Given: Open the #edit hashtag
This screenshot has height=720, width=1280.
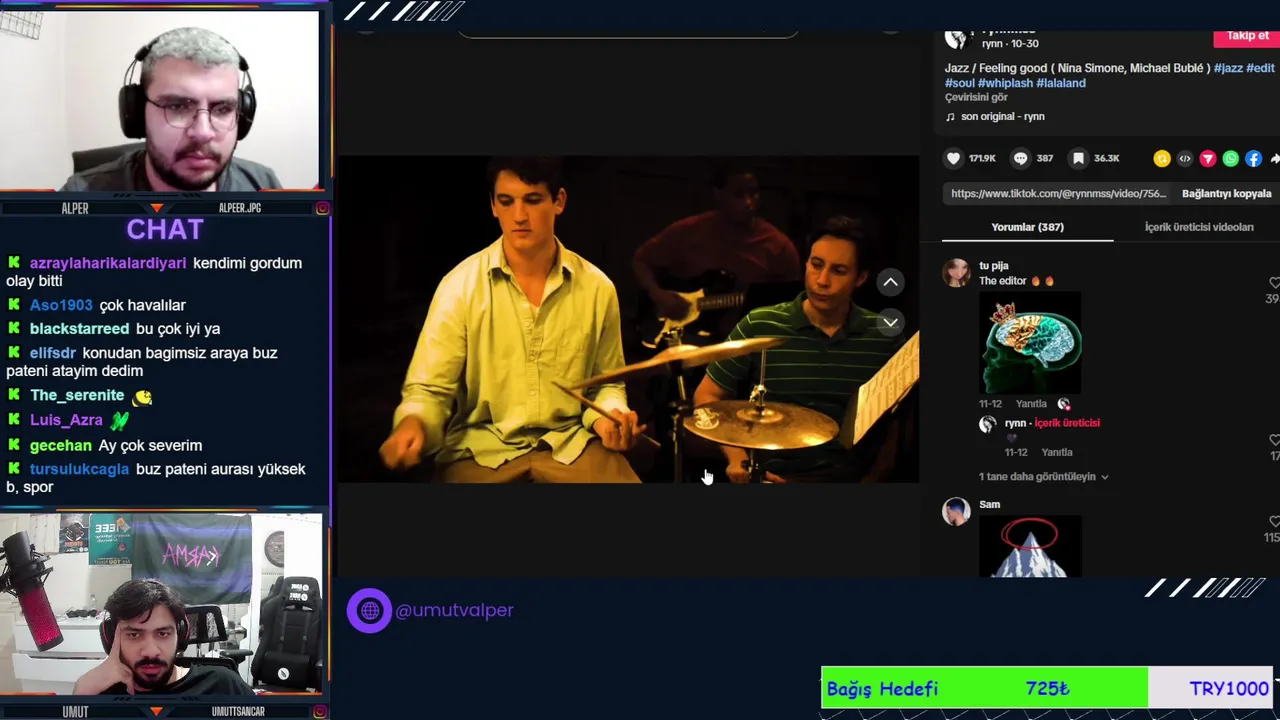Looking at the screenshot, I should coord(1260,68).
